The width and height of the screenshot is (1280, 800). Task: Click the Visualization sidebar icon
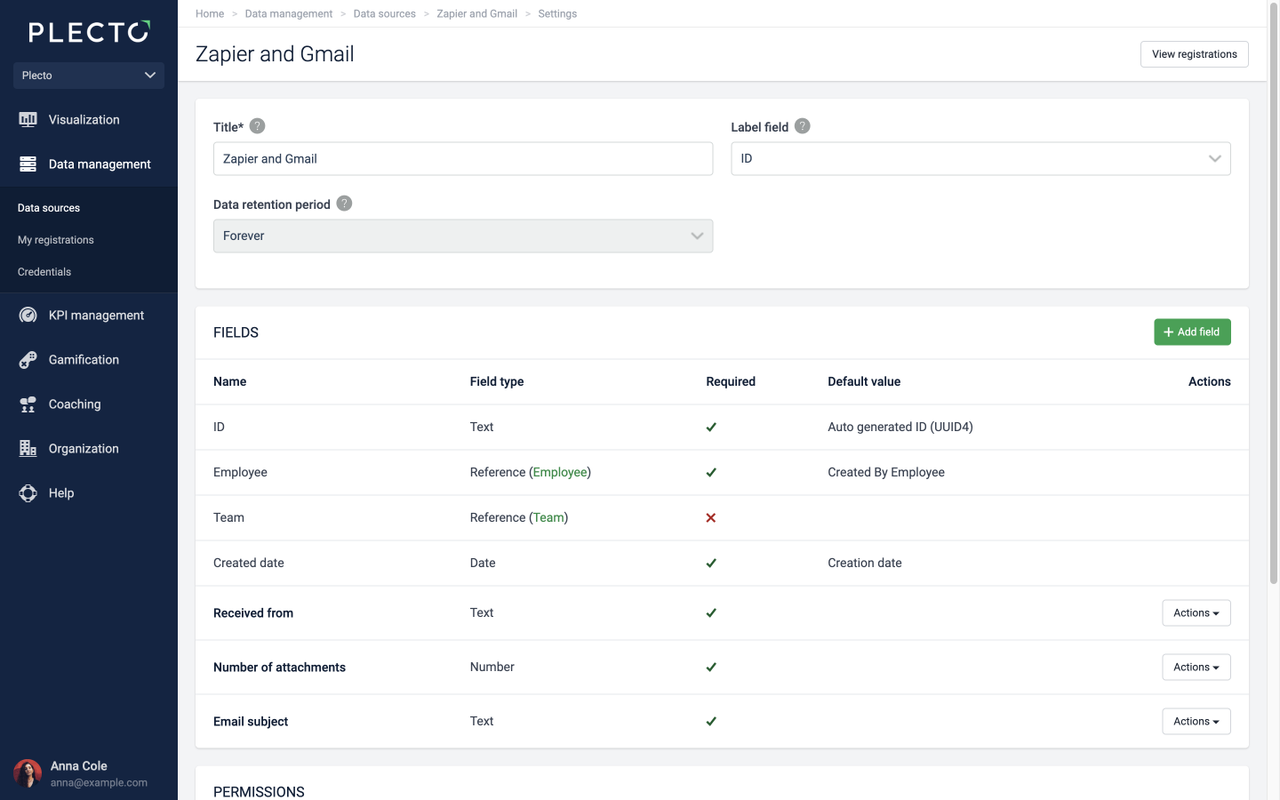point(28,120)
